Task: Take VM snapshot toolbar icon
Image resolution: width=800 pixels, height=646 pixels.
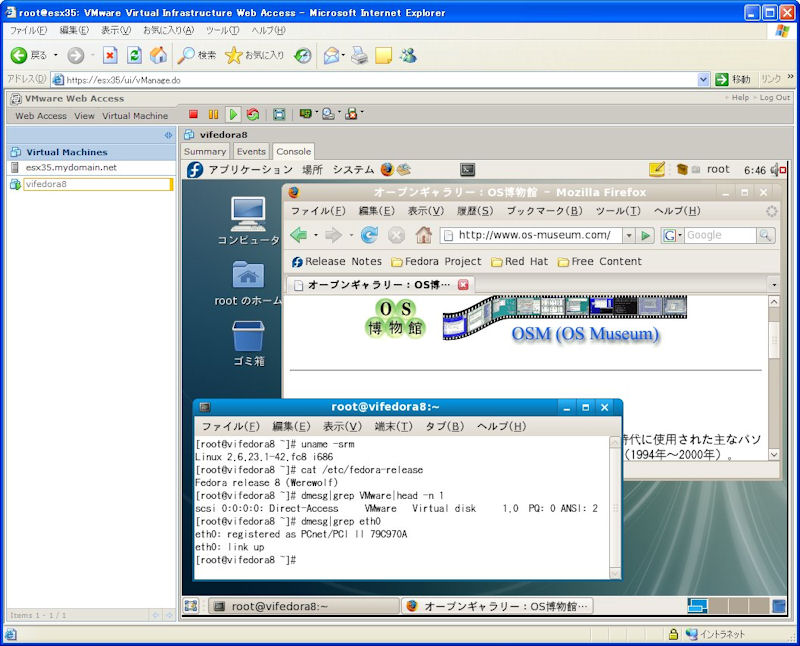Action: [279, 114]
